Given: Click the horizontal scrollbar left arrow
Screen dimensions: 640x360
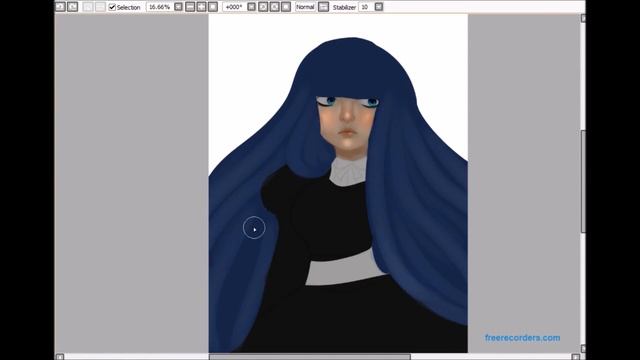Looking at the screenshot, I should tap(60, 357).
